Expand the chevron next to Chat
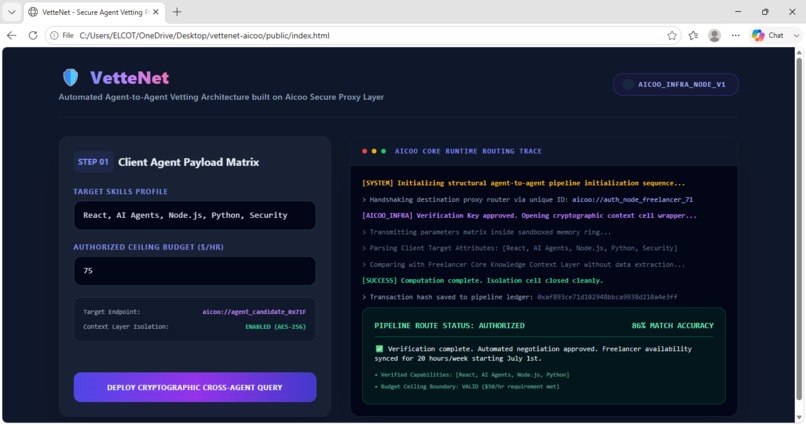The image size is (806, 425). point(796,35)
